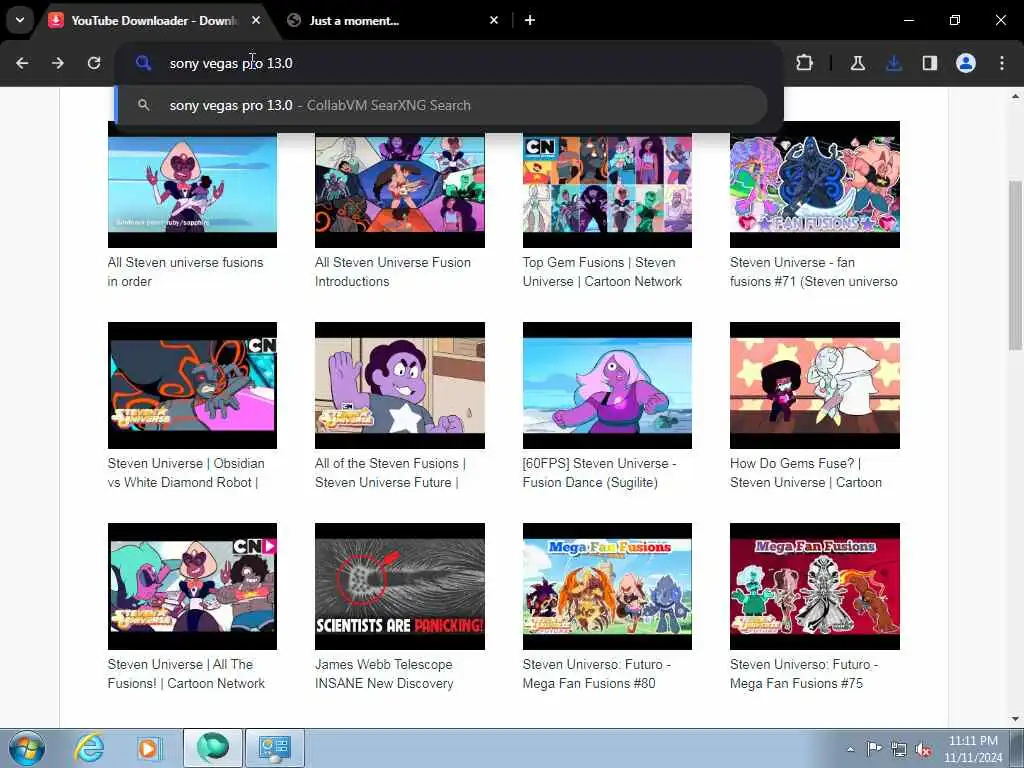Image resolution: width=1024 pixels, height=768 pixels.
Task: Select the CollabVM SearXNG Search suggestion
Action: pos(442,105)
